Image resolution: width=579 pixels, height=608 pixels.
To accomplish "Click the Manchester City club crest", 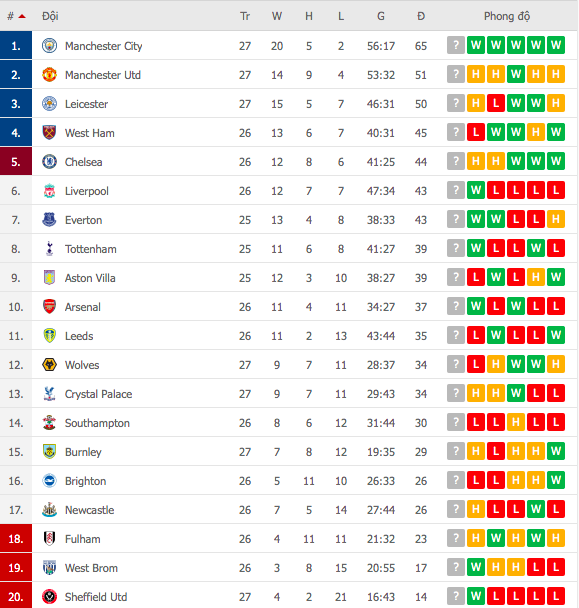I will (x=49, y=46).
